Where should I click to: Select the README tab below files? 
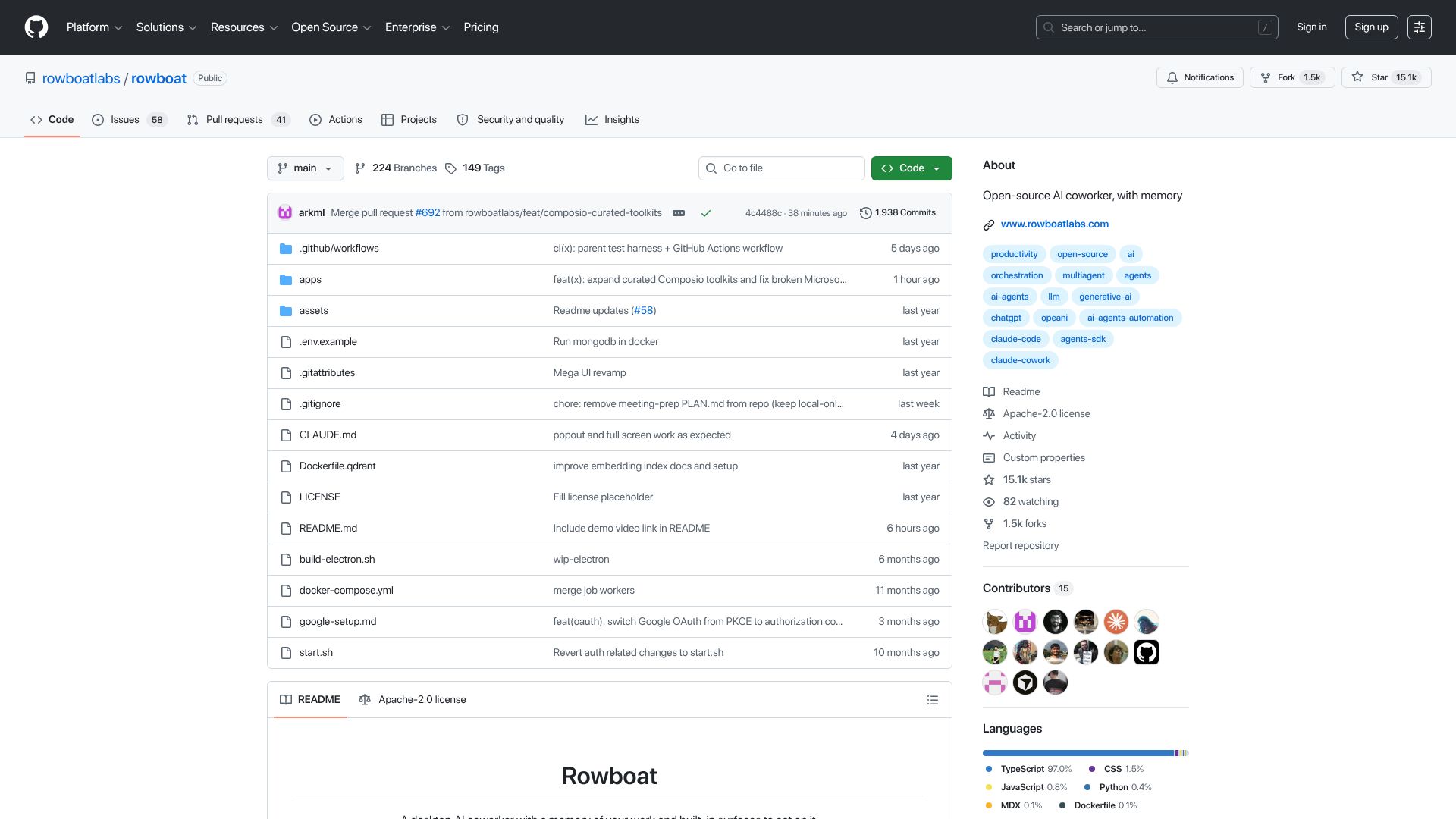click(x=310, y=700)
